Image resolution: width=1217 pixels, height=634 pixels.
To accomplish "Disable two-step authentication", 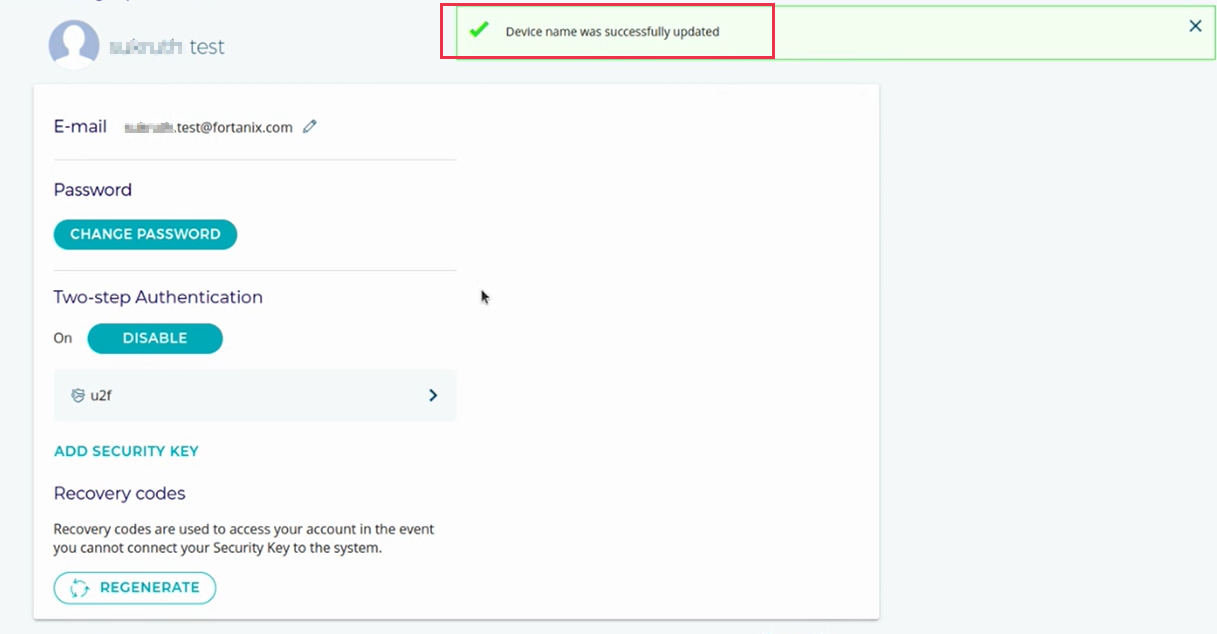I will [155, 339].
